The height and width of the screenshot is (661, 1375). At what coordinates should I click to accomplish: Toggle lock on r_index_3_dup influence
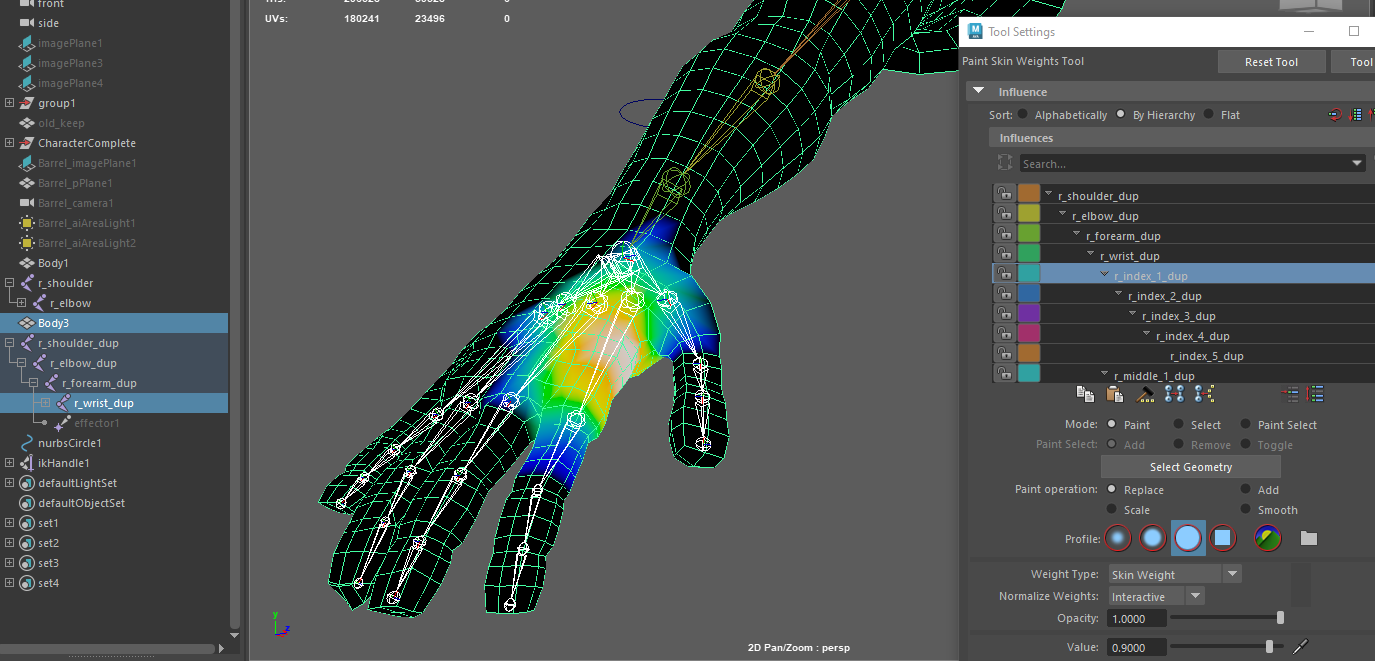(x=1003, y=314)
